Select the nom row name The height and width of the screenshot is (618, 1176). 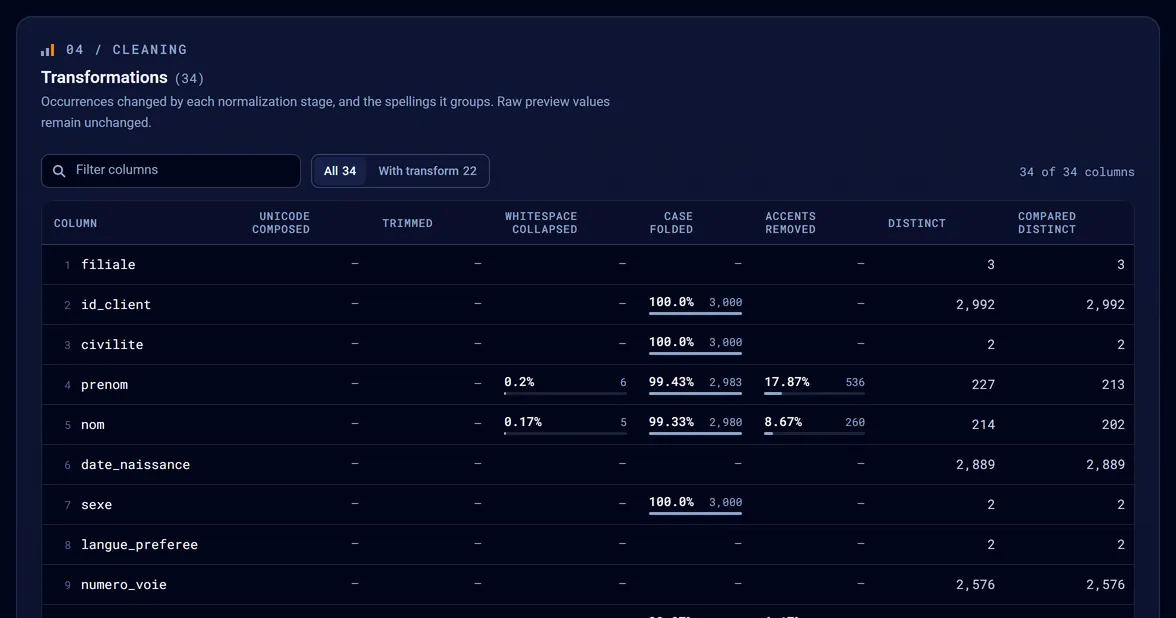pyautogui.click(x=93, y=424)
